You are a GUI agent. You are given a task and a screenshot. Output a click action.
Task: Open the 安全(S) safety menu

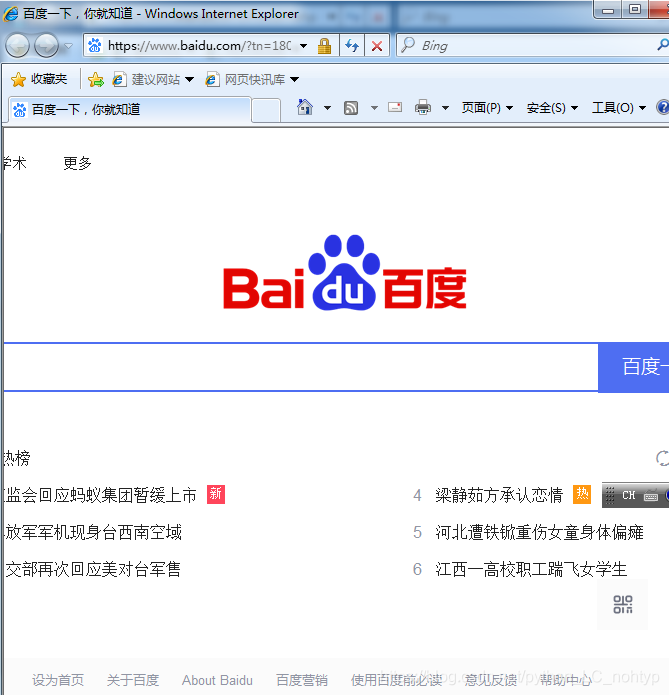click(x=552, y=108)
